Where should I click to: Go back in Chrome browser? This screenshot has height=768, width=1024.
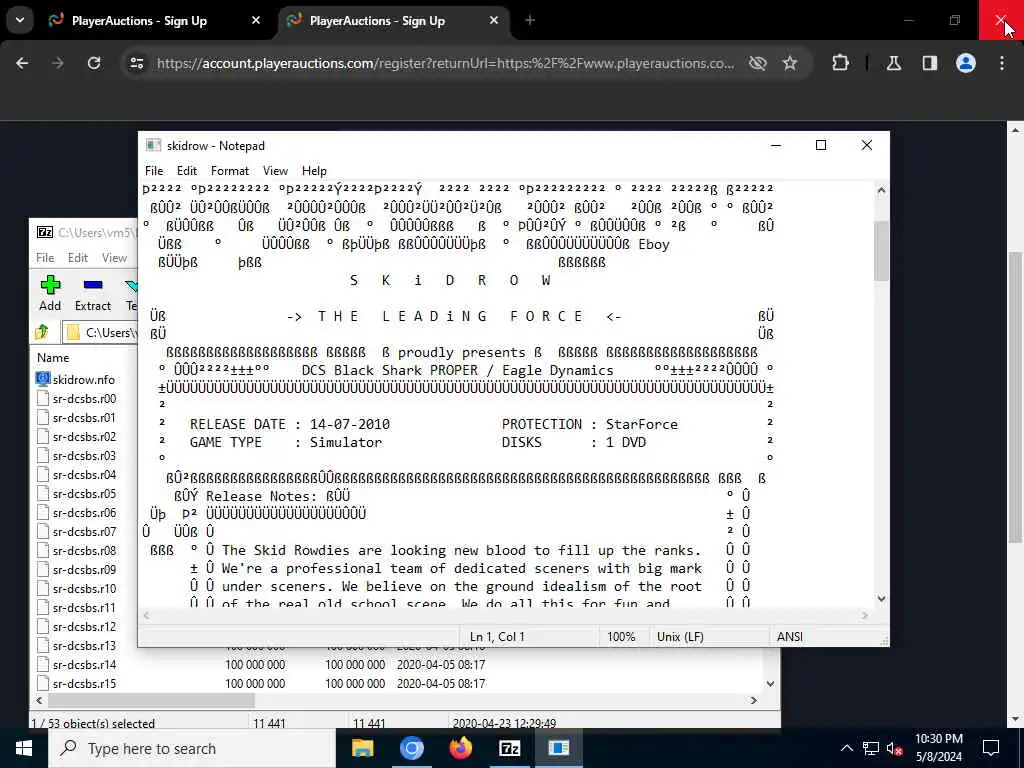pos(22,63)
